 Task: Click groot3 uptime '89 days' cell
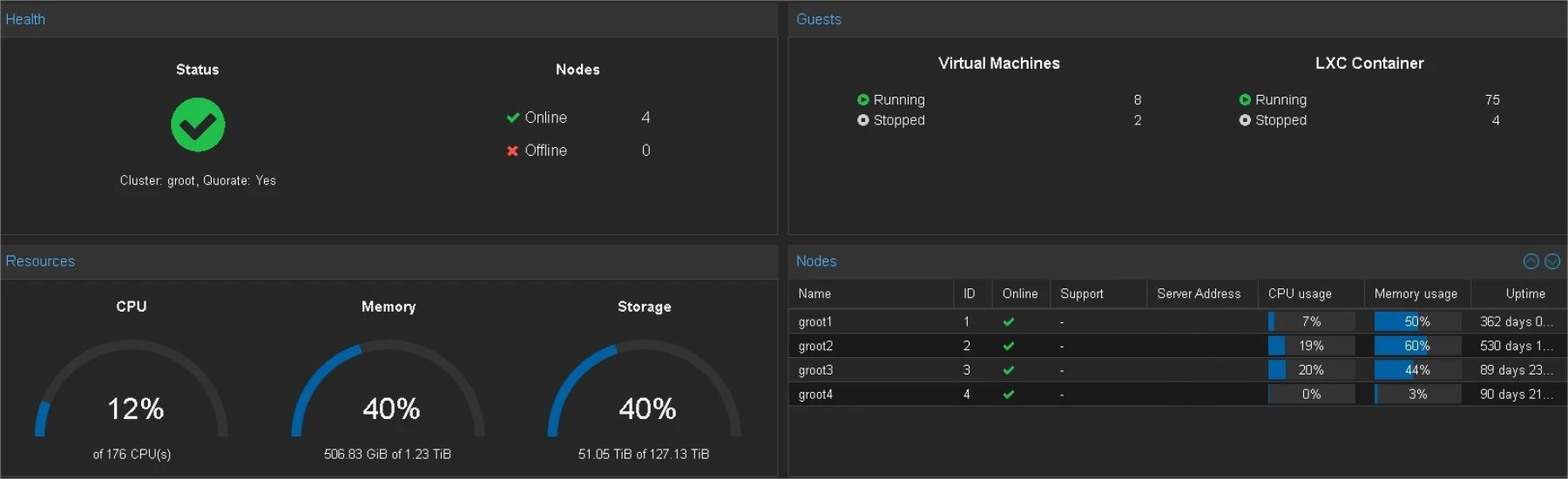pyautogui.click(x=1517, y=370)
